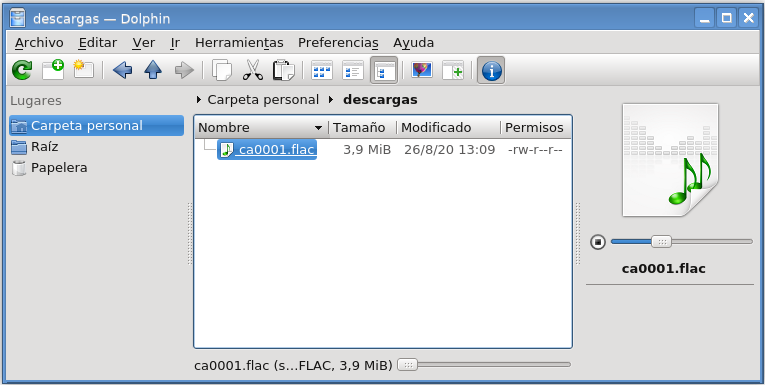This screenshot has width=765, height=385.
Task: Go up to parent folder
Action: pos(153,70)
